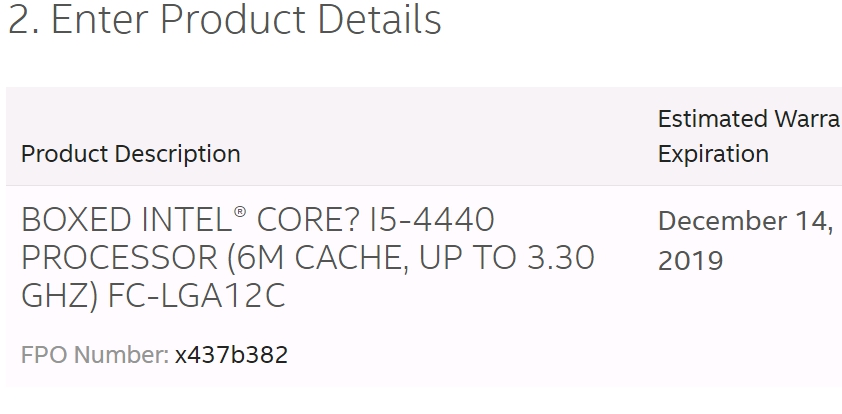
Task: Click the "Product Description" column header
Action: click(130, 154)
